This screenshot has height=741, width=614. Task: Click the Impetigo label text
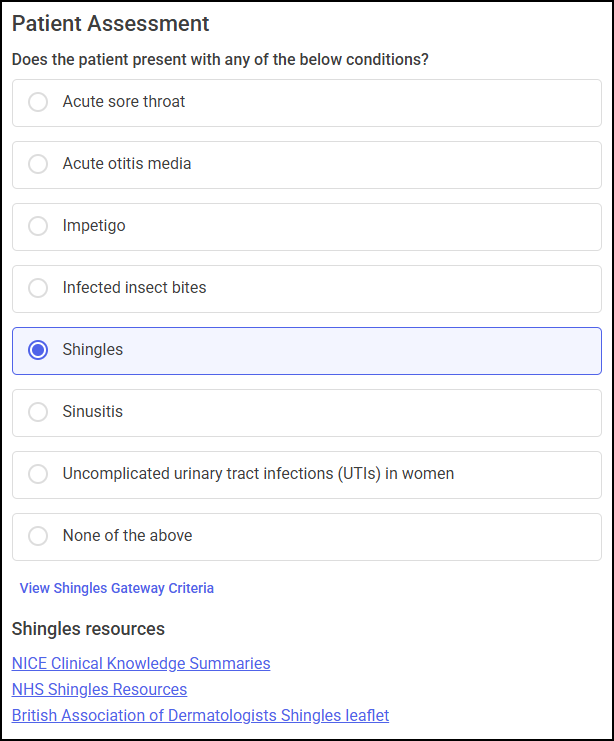94,226
